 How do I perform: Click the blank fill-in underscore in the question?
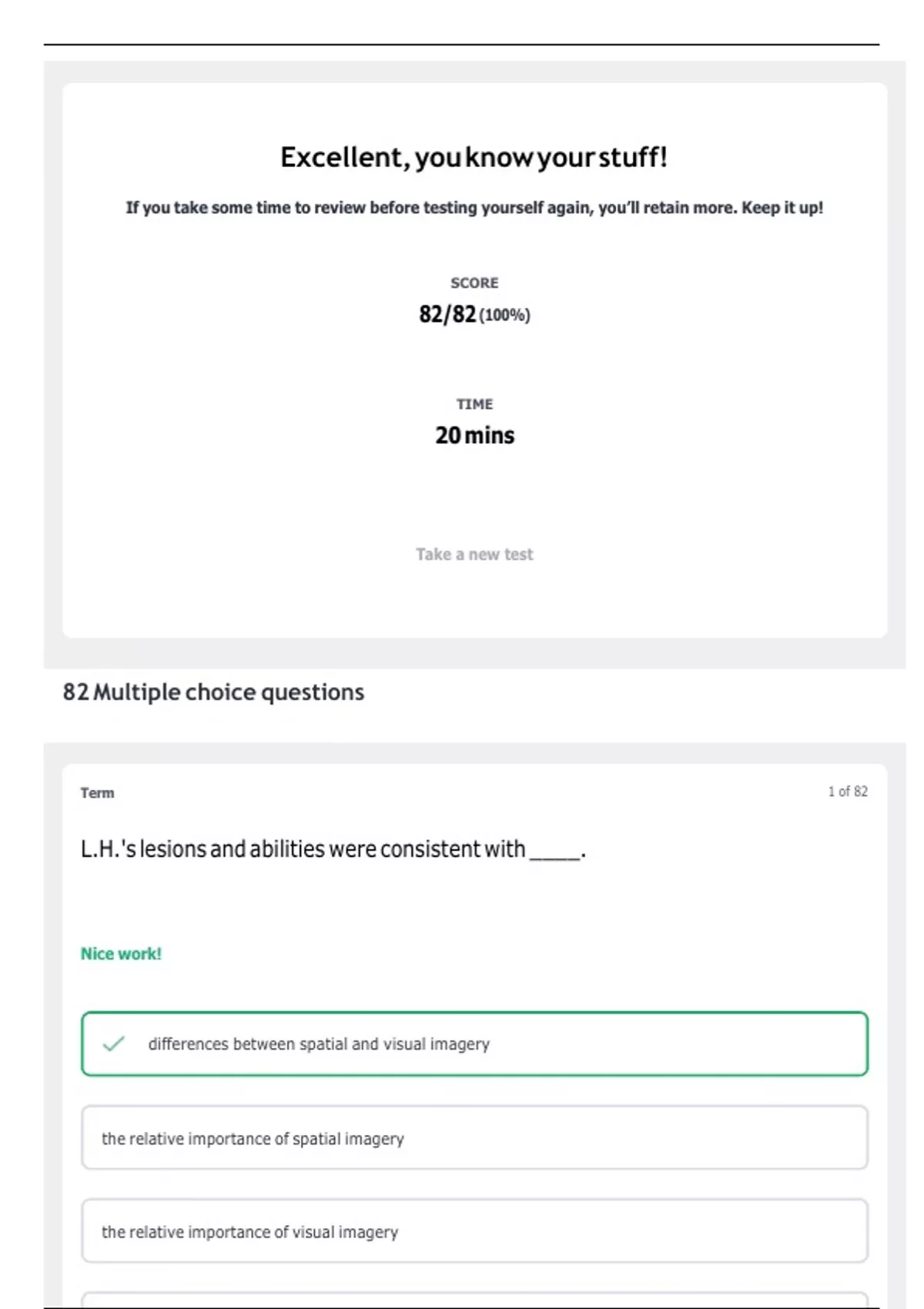[554, 855]
